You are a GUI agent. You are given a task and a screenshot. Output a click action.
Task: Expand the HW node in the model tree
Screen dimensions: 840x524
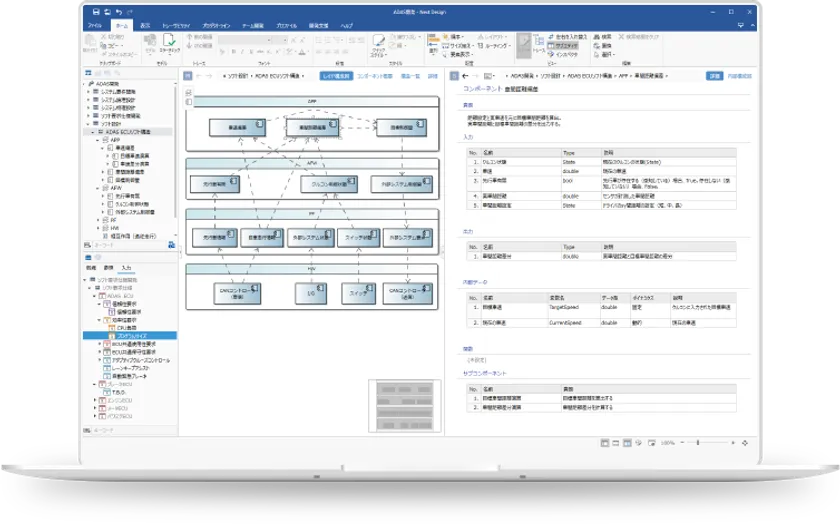pos(98,227)
